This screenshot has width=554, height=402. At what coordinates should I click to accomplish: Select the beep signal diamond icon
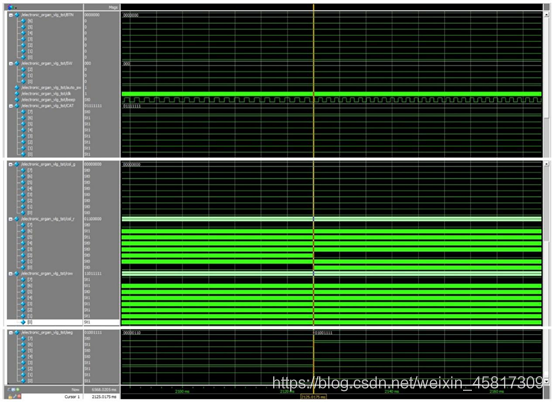(x=17, y=100)
